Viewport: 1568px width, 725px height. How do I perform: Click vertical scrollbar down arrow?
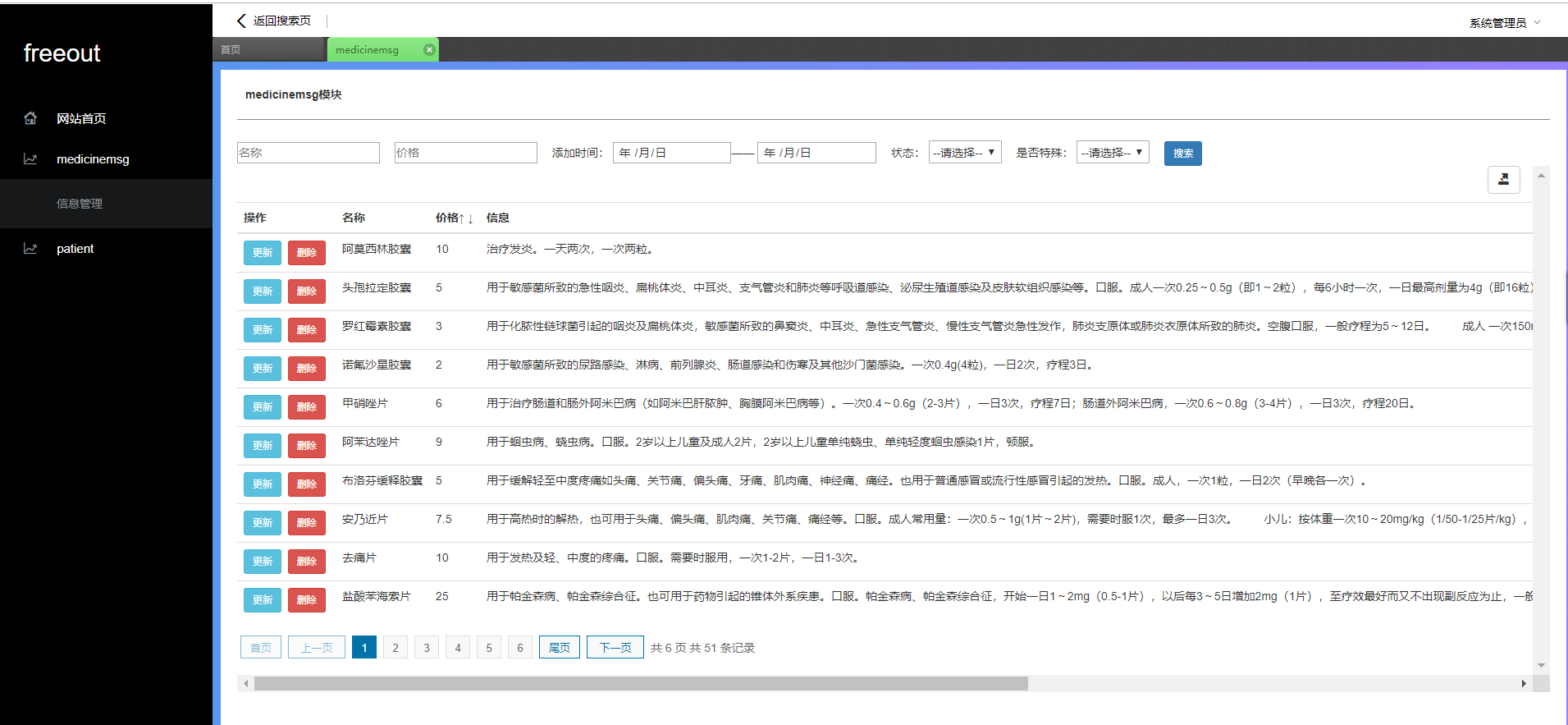(x=1541, y=665)
